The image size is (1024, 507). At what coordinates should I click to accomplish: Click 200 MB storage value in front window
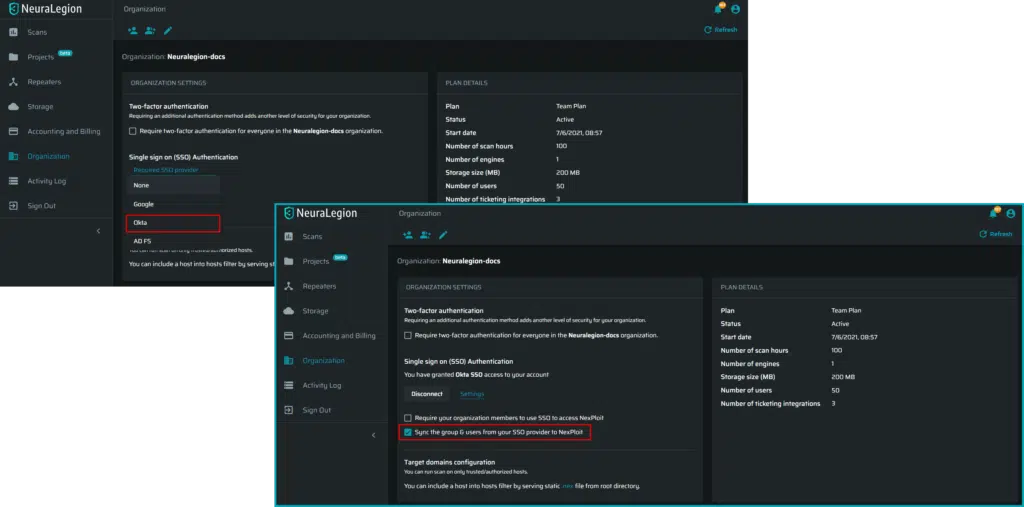(x=843, y=377)
